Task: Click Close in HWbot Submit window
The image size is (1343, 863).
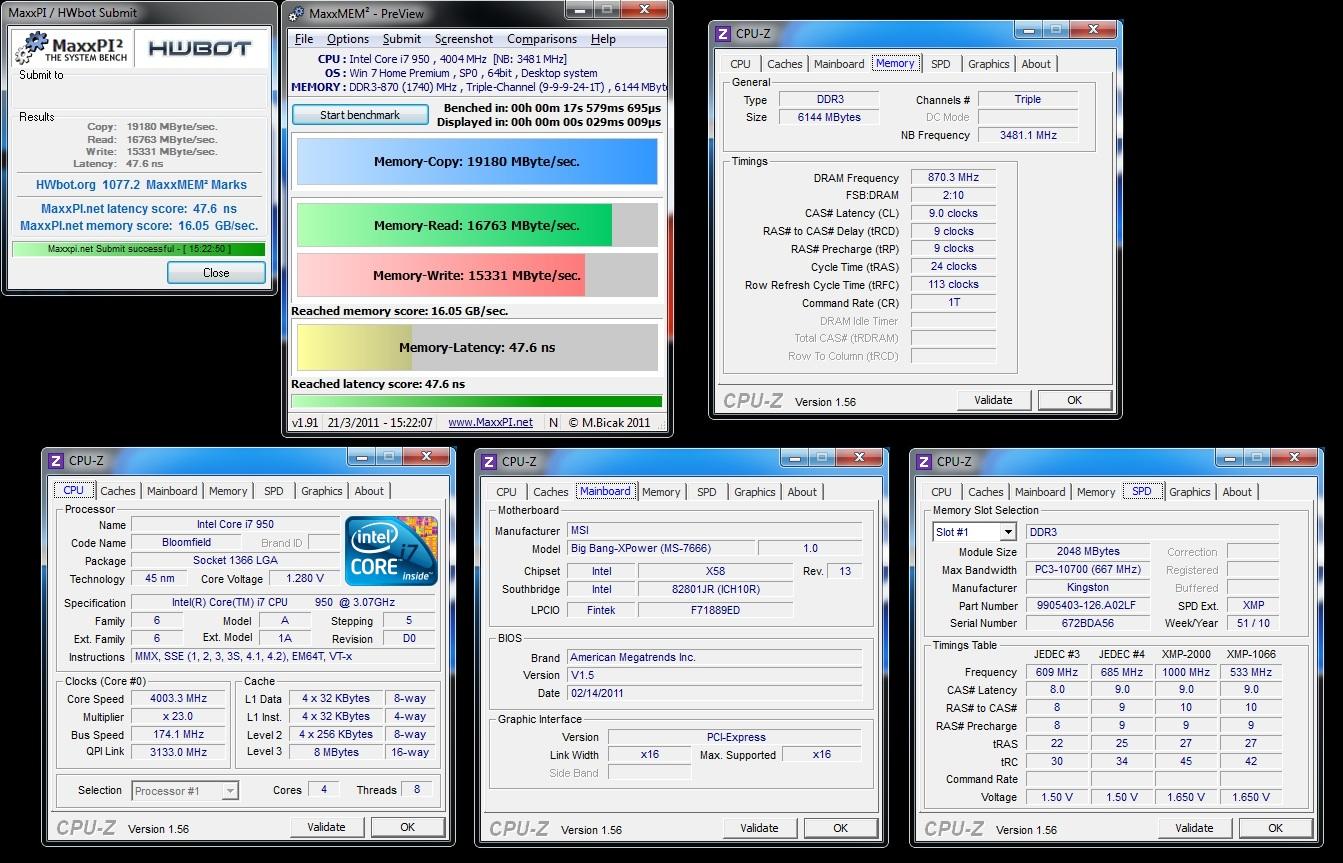Action: pos(216,273)
